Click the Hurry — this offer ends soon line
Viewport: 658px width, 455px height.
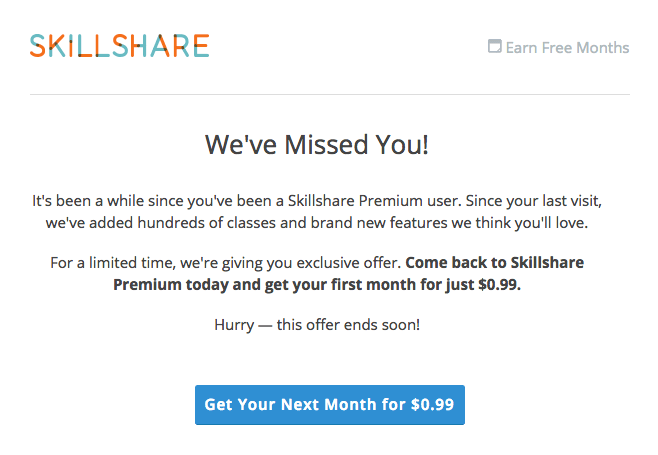click(x=317, y=325)
